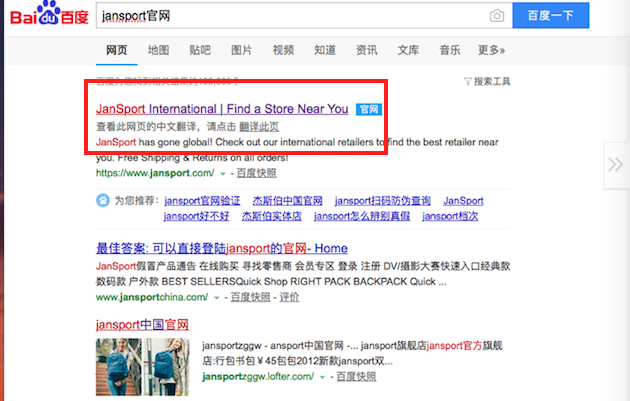The image size is (630, 401).
Task: Click the paw icon beside 为您推荐
Action: [x=103, y=200]
